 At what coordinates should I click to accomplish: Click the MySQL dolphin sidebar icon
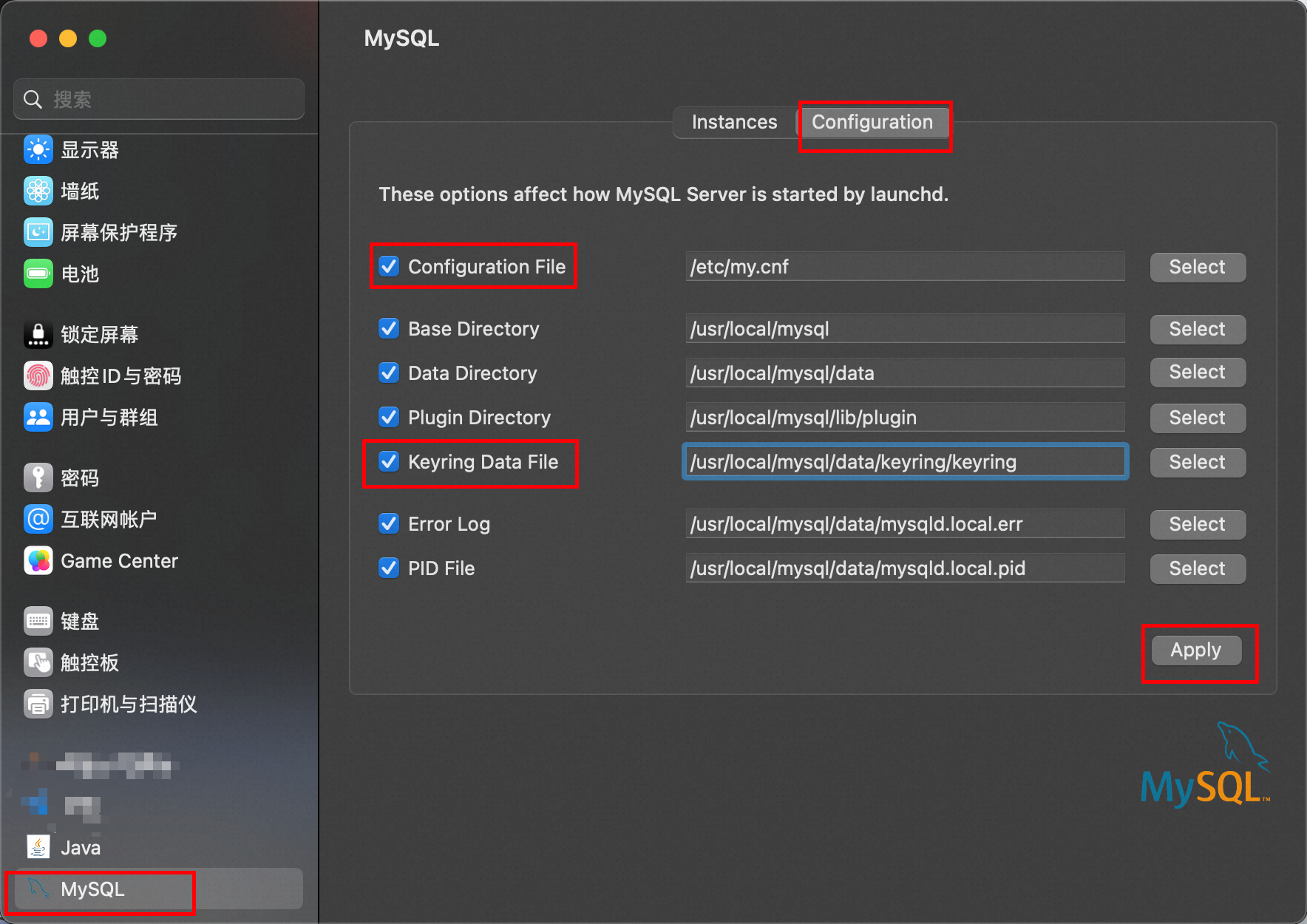[38, 889]
